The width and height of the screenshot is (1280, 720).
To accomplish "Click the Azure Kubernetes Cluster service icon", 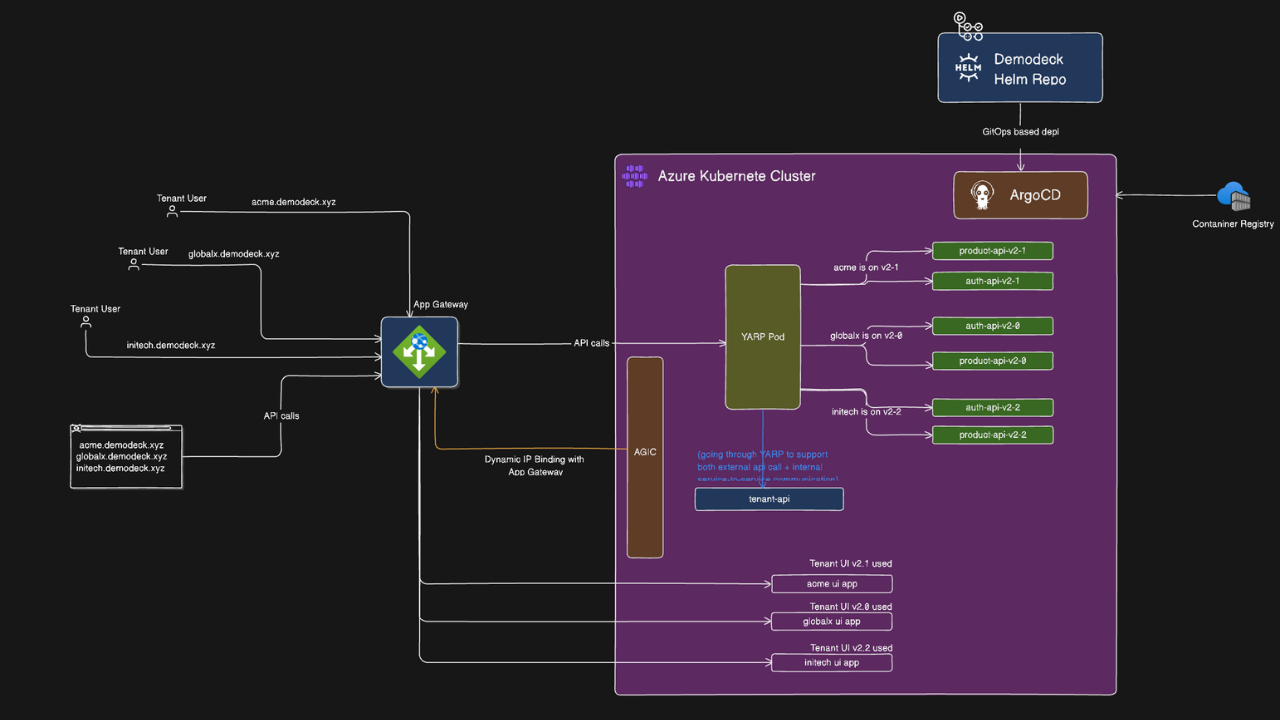I will [634, 175].
